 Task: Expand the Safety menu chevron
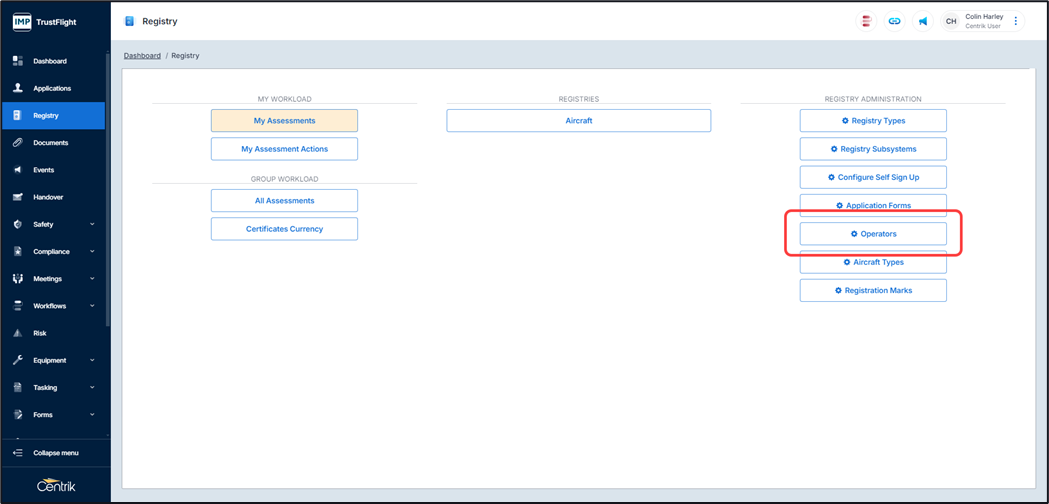coord(92,225)
